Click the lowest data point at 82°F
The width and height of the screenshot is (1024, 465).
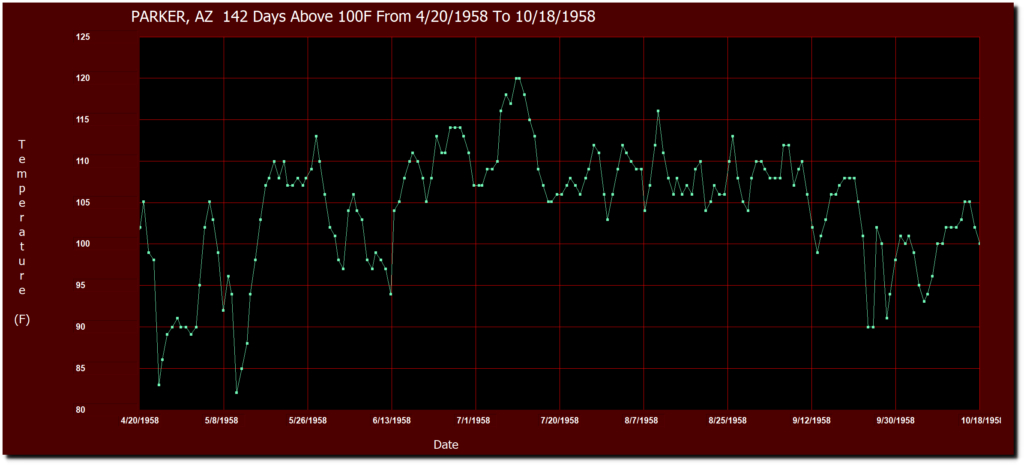237,393
